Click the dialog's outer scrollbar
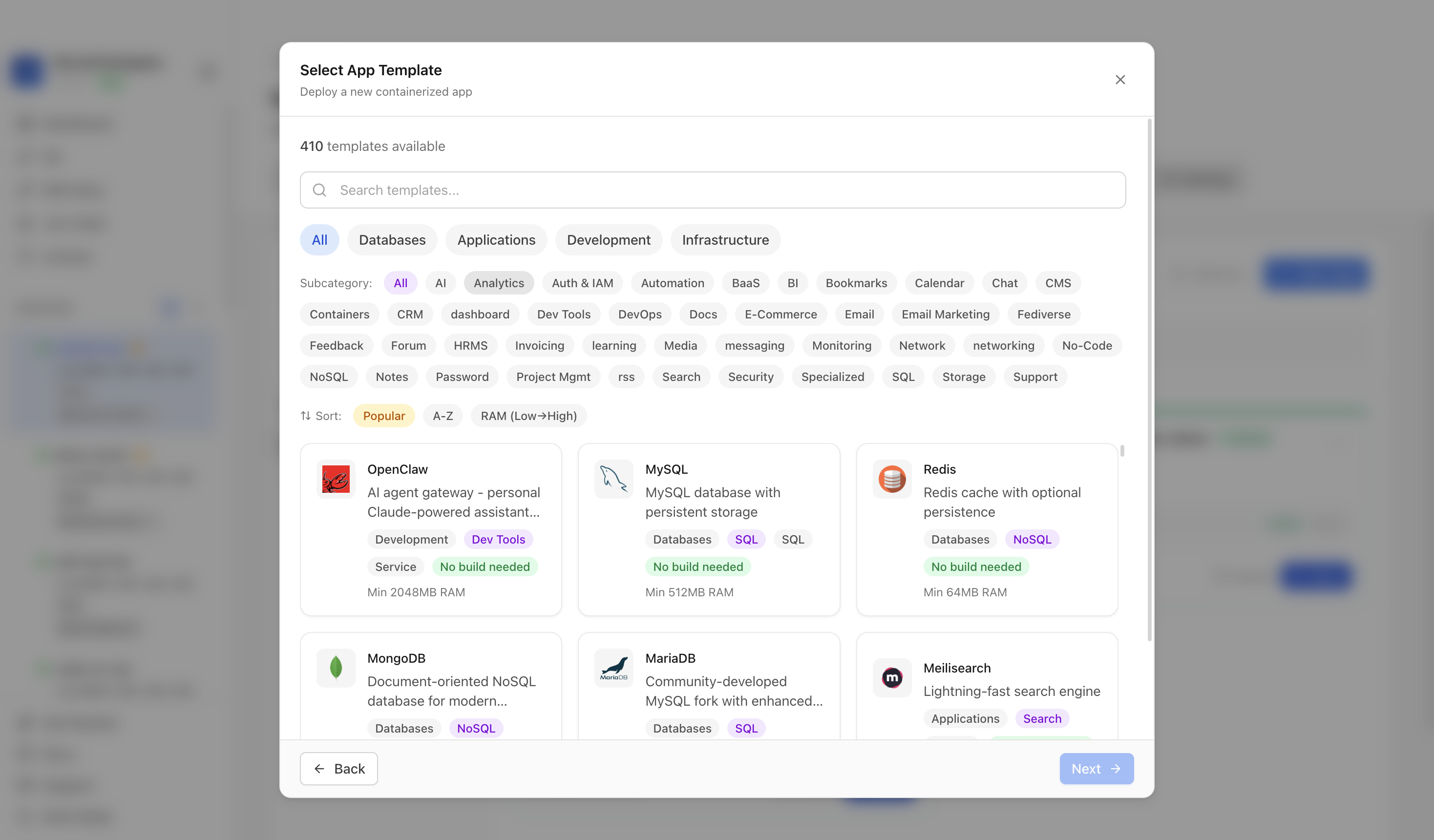The image size is (1434, 840). pyautogui.click(x=1149, y=380)
